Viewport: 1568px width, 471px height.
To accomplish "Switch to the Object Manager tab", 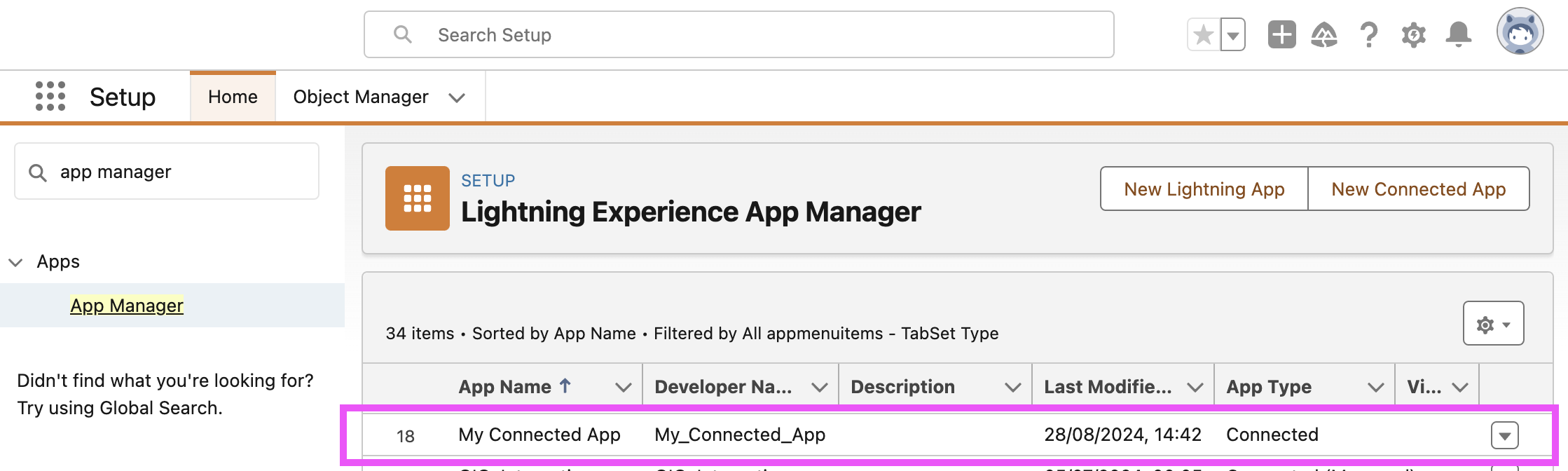I will pyautogui.click(x=360, y=97).
